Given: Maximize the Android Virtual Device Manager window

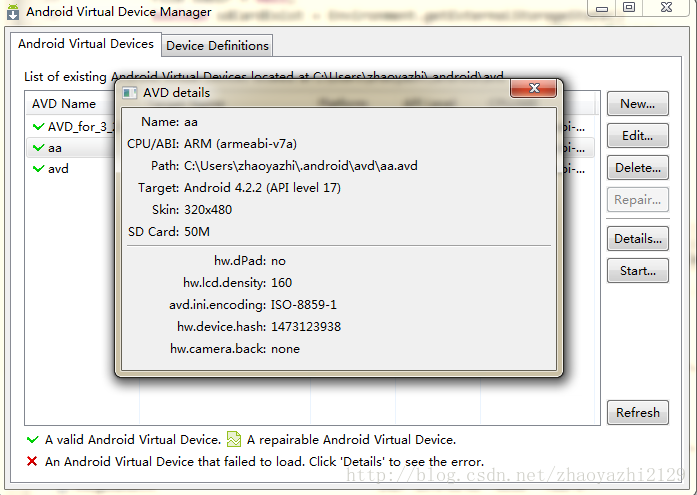Looking at the screenshot, I should click(629, 8).
